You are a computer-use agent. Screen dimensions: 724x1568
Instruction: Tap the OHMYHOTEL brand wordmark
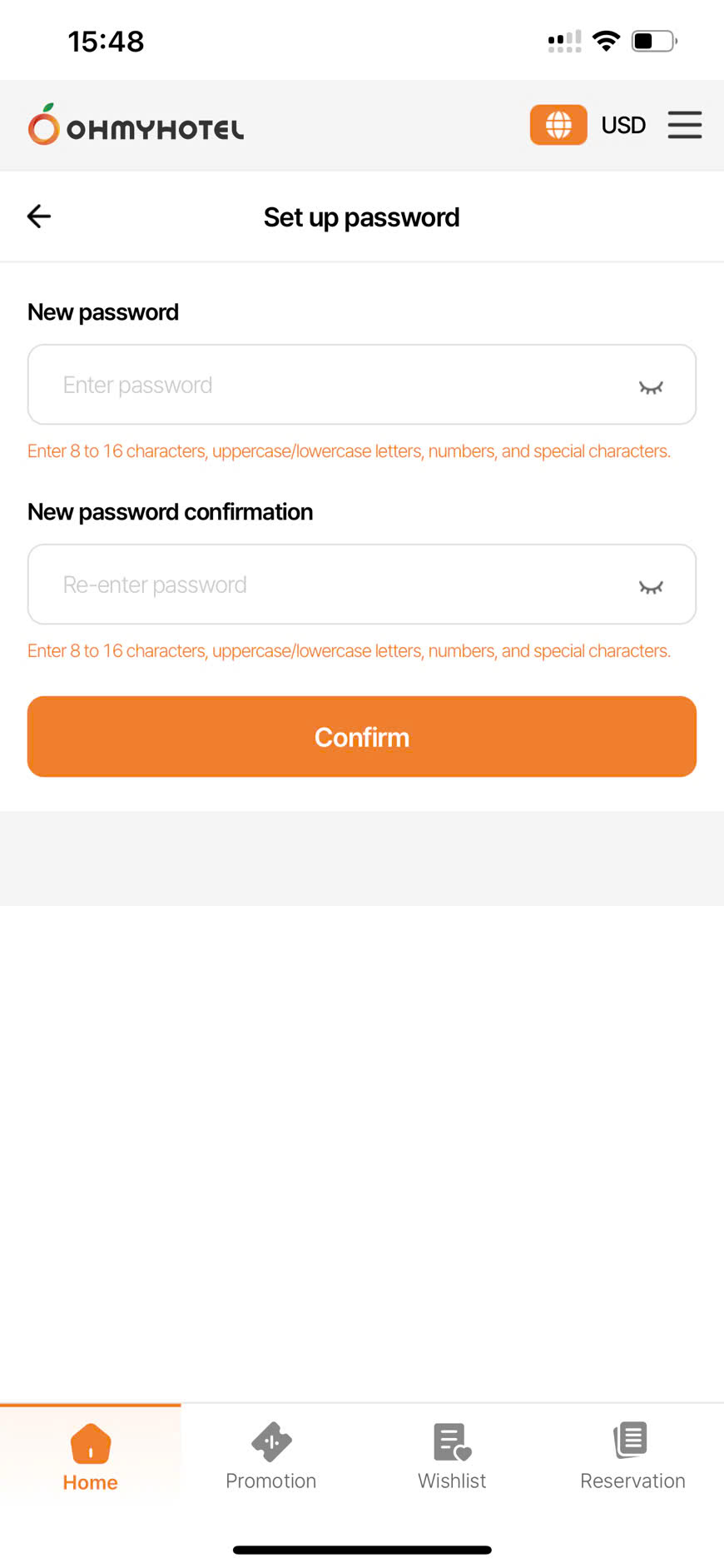pos(156,130)
